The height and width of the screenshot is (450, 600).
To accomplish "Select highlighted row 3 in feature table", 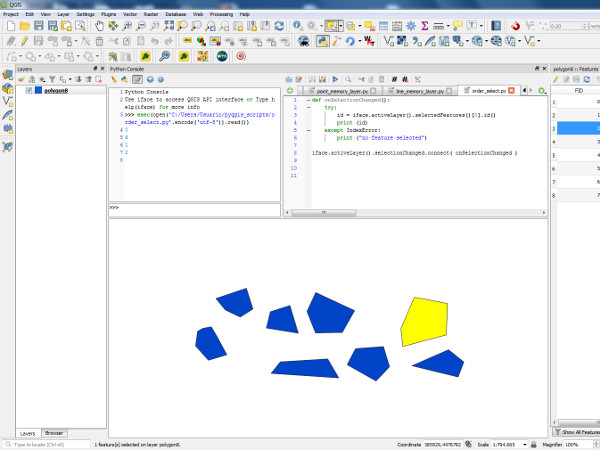I will (x=578, y=128).
